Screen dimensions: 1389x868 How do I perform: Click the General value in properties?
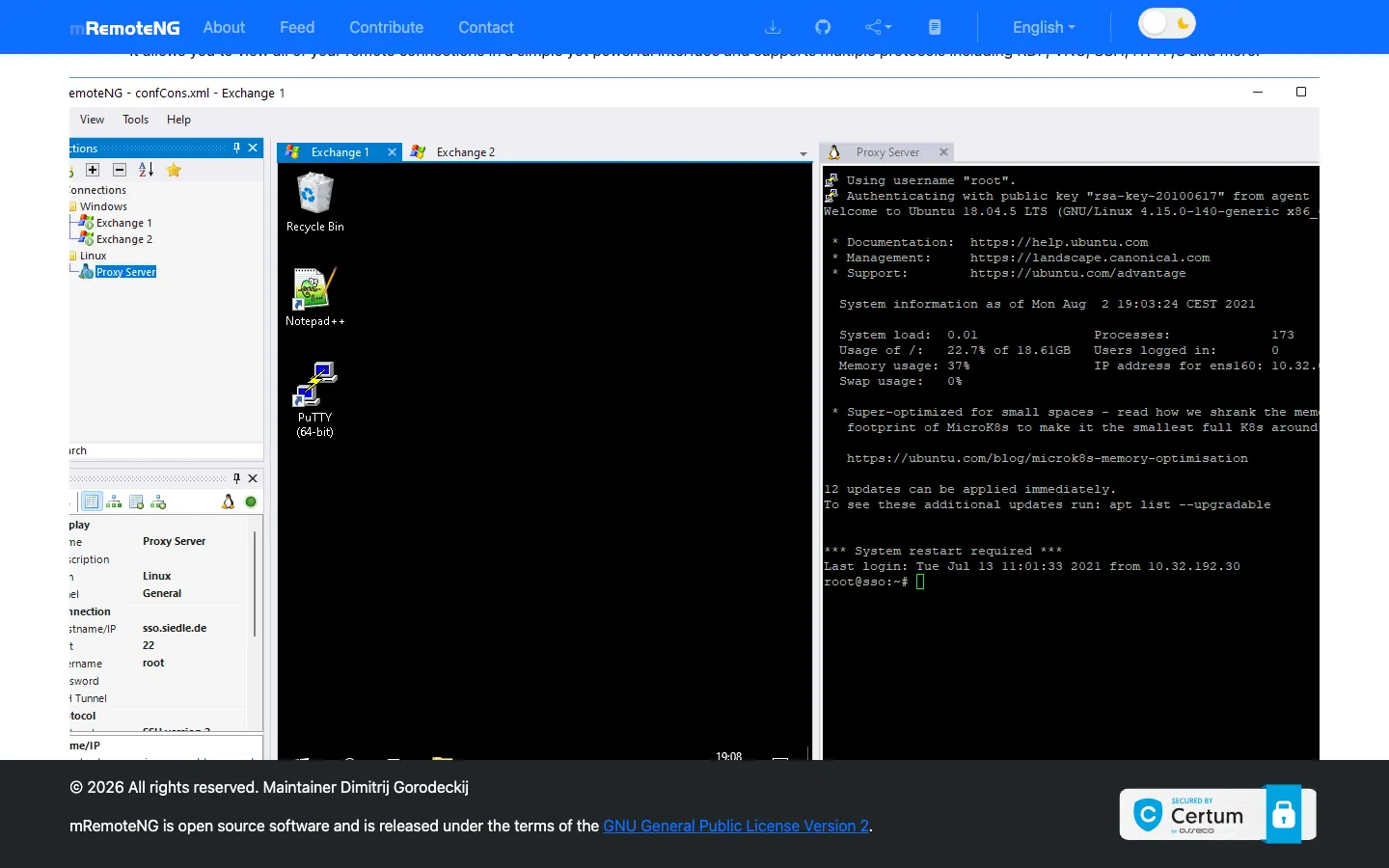coord(162,593)
